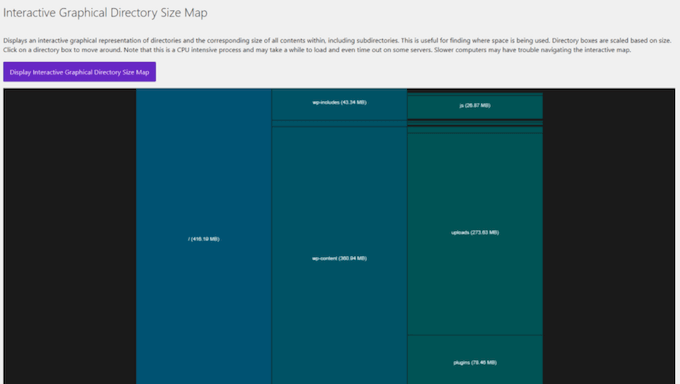Open the wp-includes (43.34 MB) box

[x=339, y=104]
